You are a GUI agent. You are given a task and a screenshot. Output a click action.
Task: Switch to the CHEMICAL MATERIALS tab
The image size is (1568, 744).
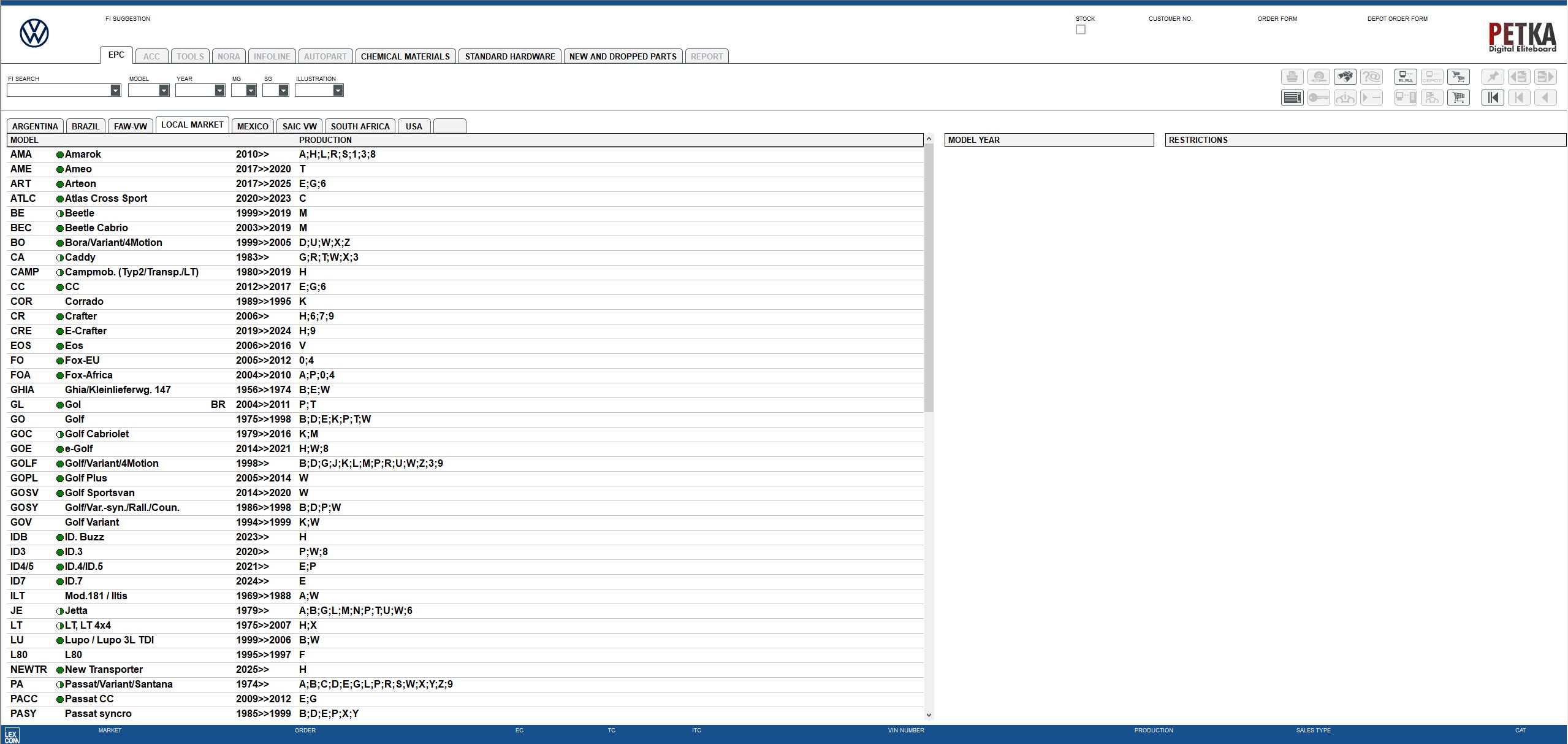(405, 56)
